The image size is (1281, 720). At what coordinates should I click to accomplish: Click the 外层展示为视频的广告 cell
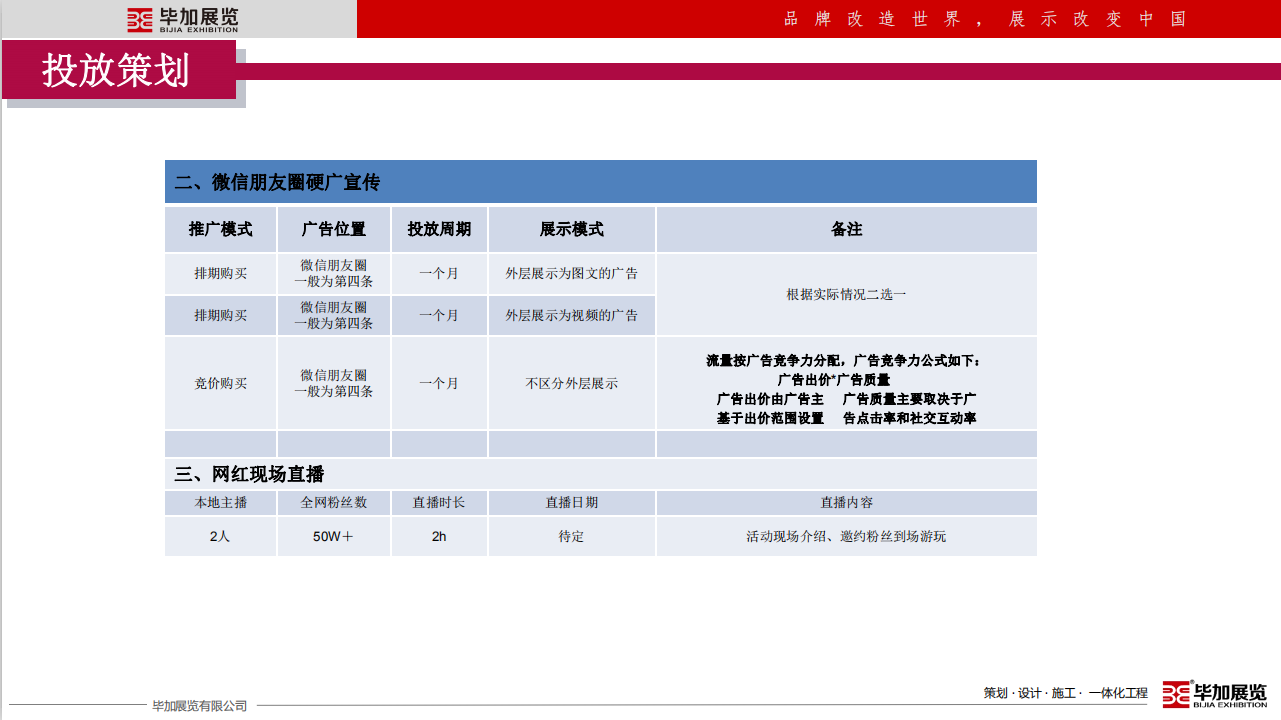(x=571, y=315)
